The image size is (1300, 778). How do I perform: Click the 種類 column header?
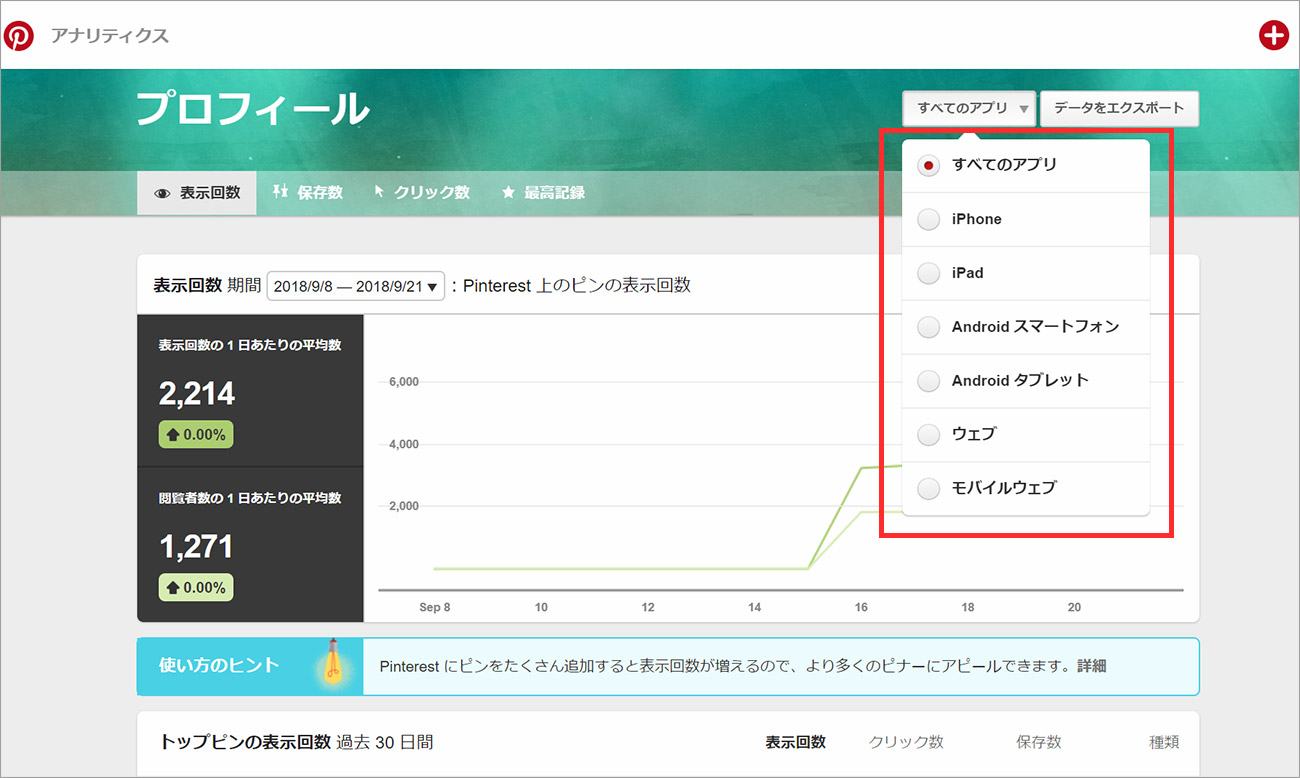pos(1164,742)
